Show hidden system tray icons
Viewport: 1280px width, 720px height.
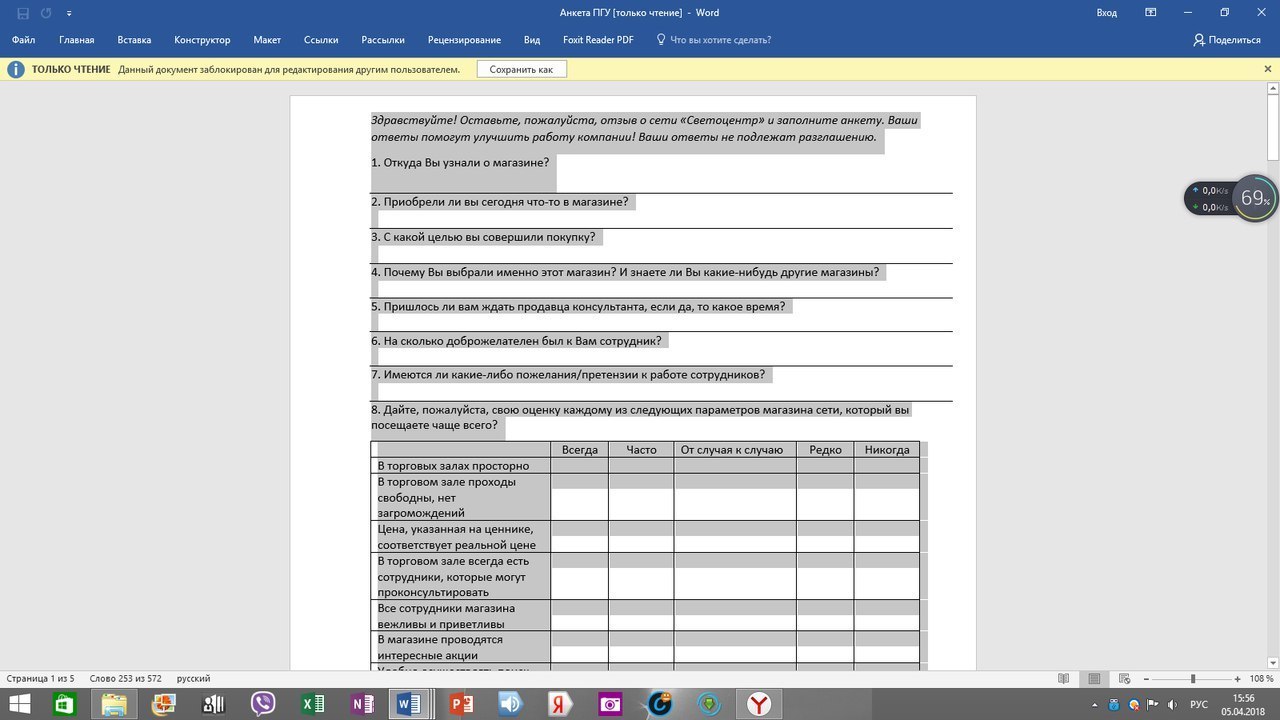tap(1096, 705)
